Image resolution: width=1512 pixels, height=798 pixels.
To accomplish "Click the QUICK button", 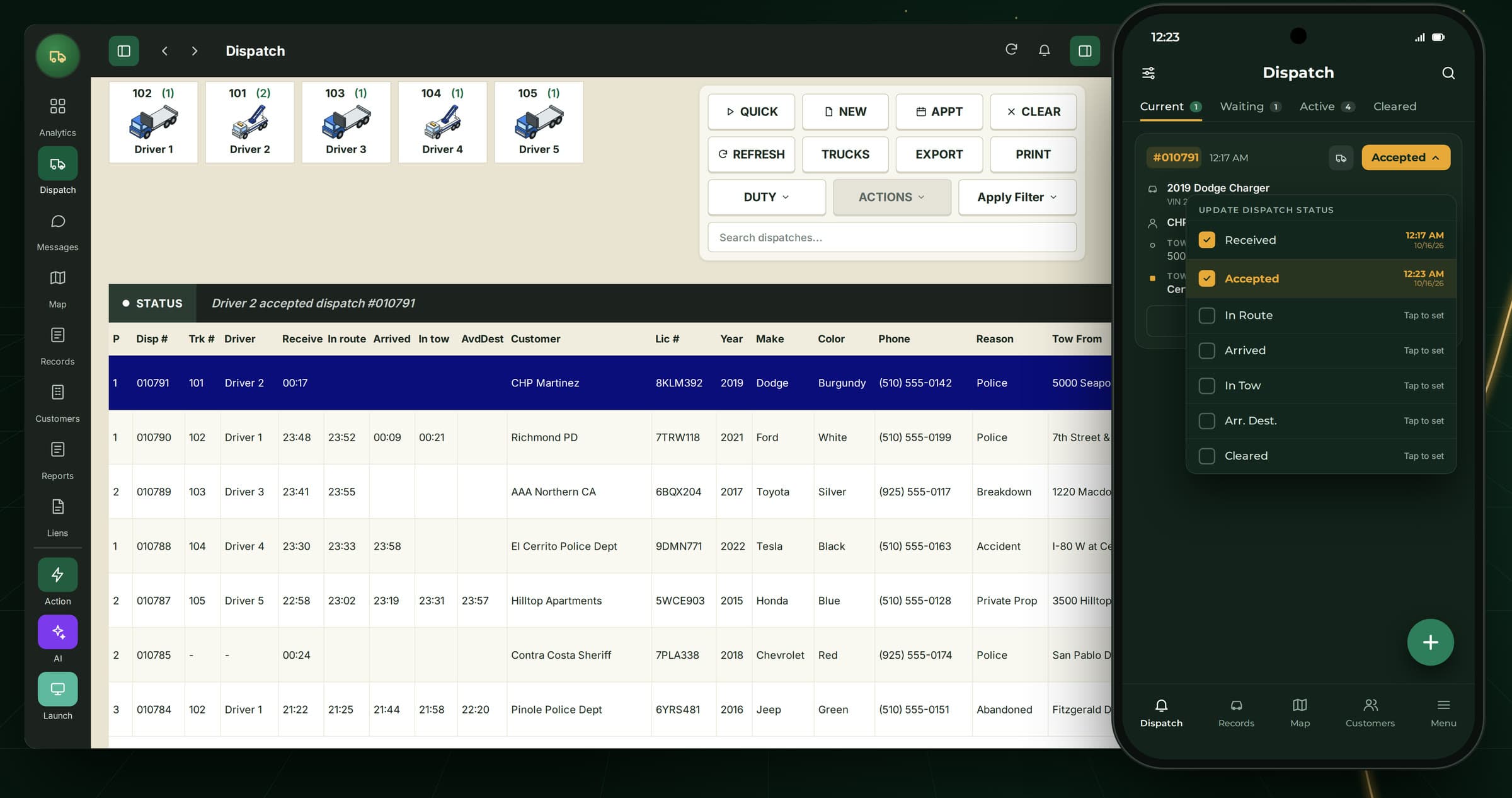I will pos(751,112).
